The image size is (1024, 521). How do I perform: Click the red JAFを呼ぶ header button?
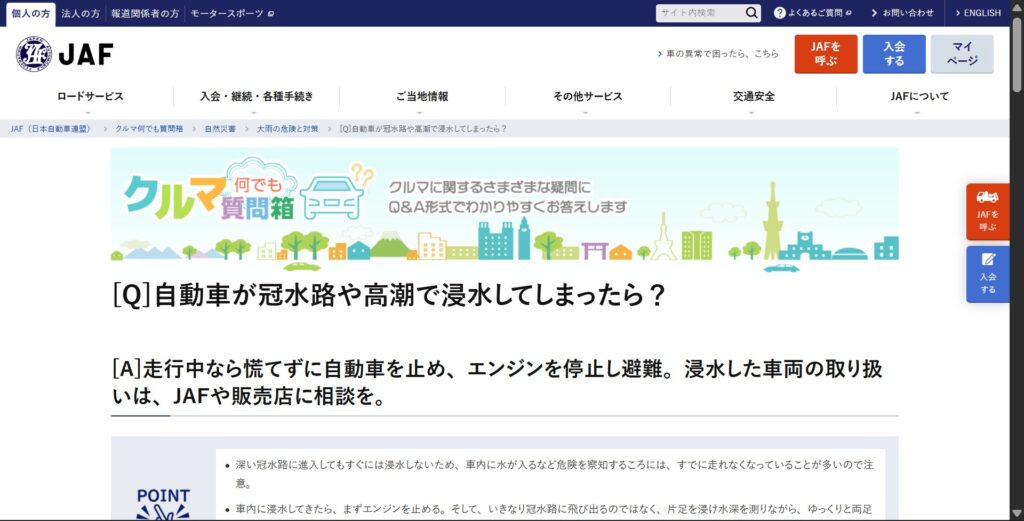(x=825, y=54)
